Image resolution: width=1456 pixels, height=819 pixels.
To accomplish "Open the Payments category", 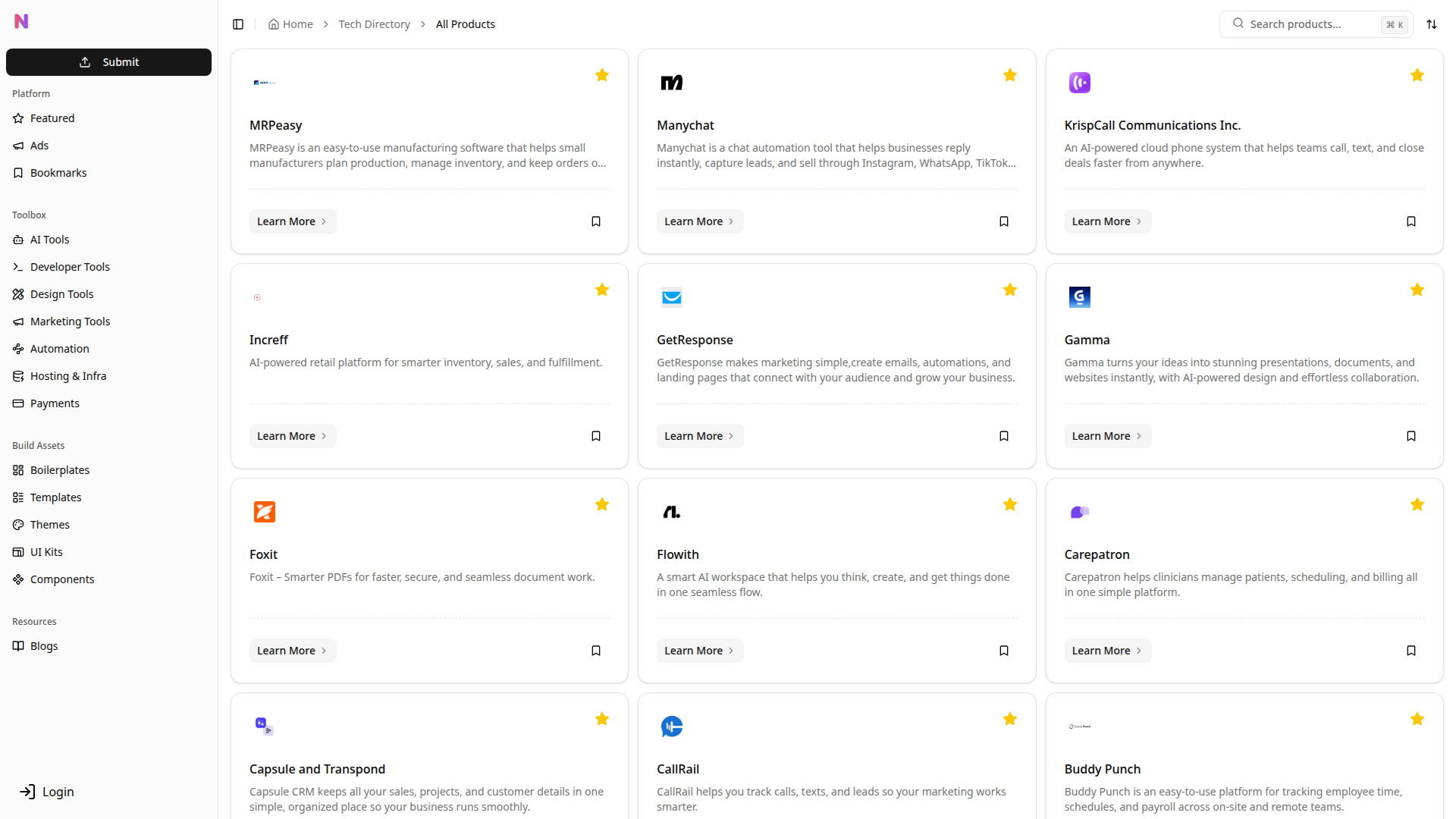I will click(54, 403).
